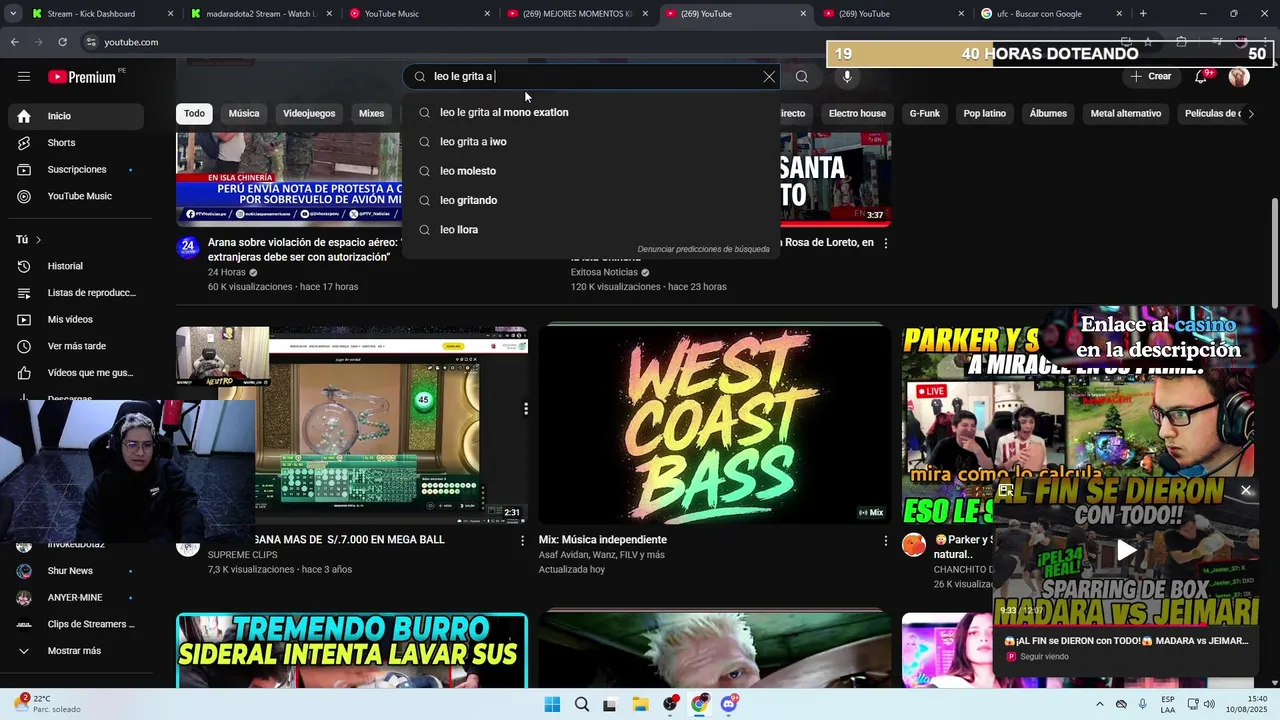Advance the filter chips with right chevron
Viewport: 1280px width, 720px height.
pos(1250,114)
